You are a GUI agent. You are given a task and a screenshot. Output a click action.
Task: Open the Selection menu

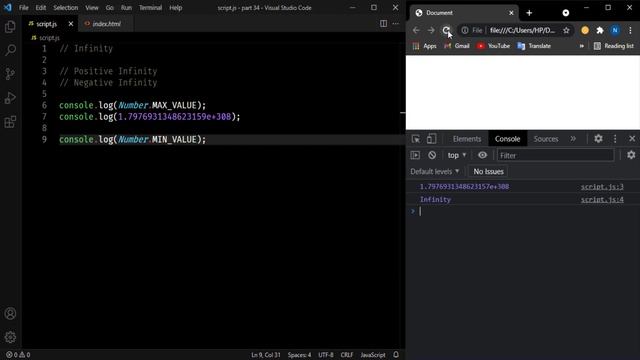tap(65, 8)
